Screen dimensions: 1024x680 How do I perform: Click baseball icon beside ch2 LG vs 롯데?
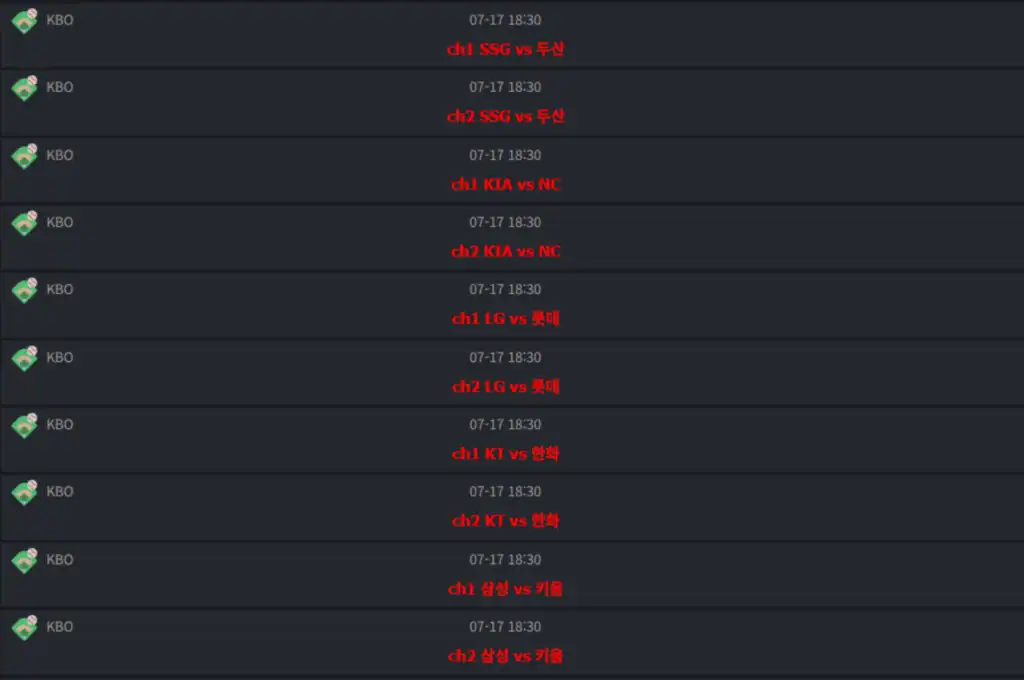coord(25,359)
